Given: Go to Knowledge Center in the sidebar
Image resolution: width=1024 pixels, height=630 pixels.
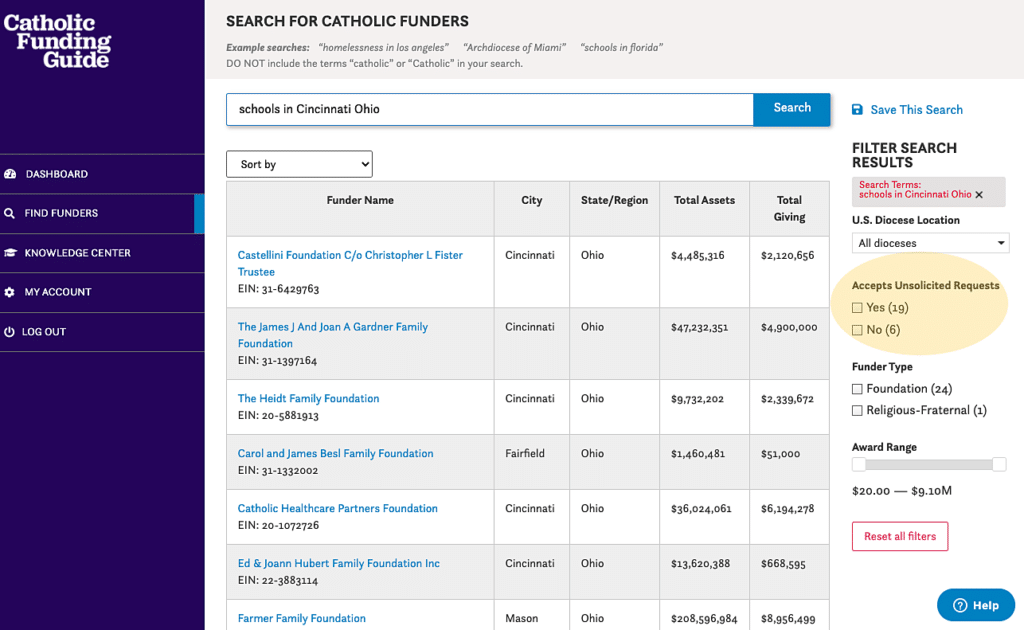Looking at the screenshot, I should click(x=102, y=253).
